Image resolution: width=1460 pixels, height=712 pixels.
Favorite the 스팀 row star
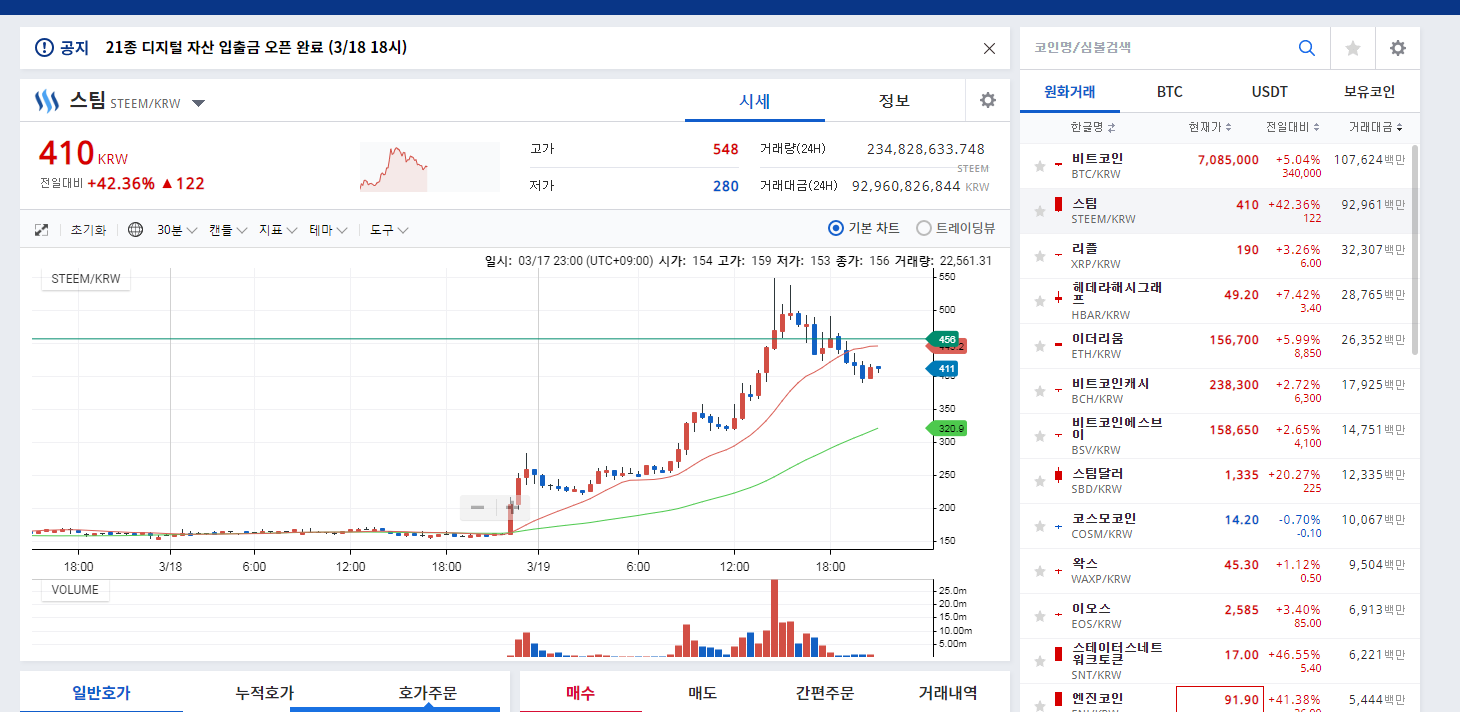coord(1040,211)
